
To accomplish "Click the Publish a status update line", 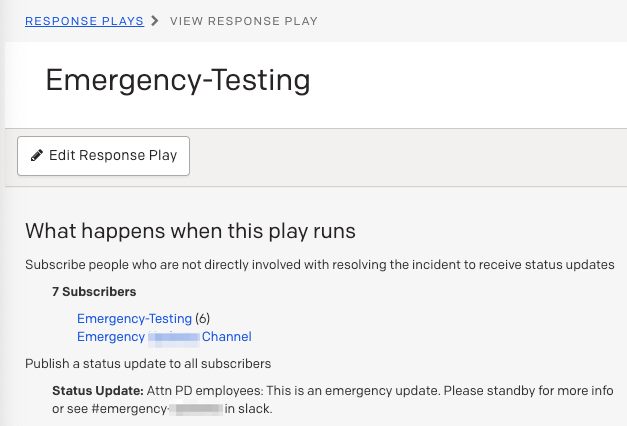I will [x=148, y=363].
